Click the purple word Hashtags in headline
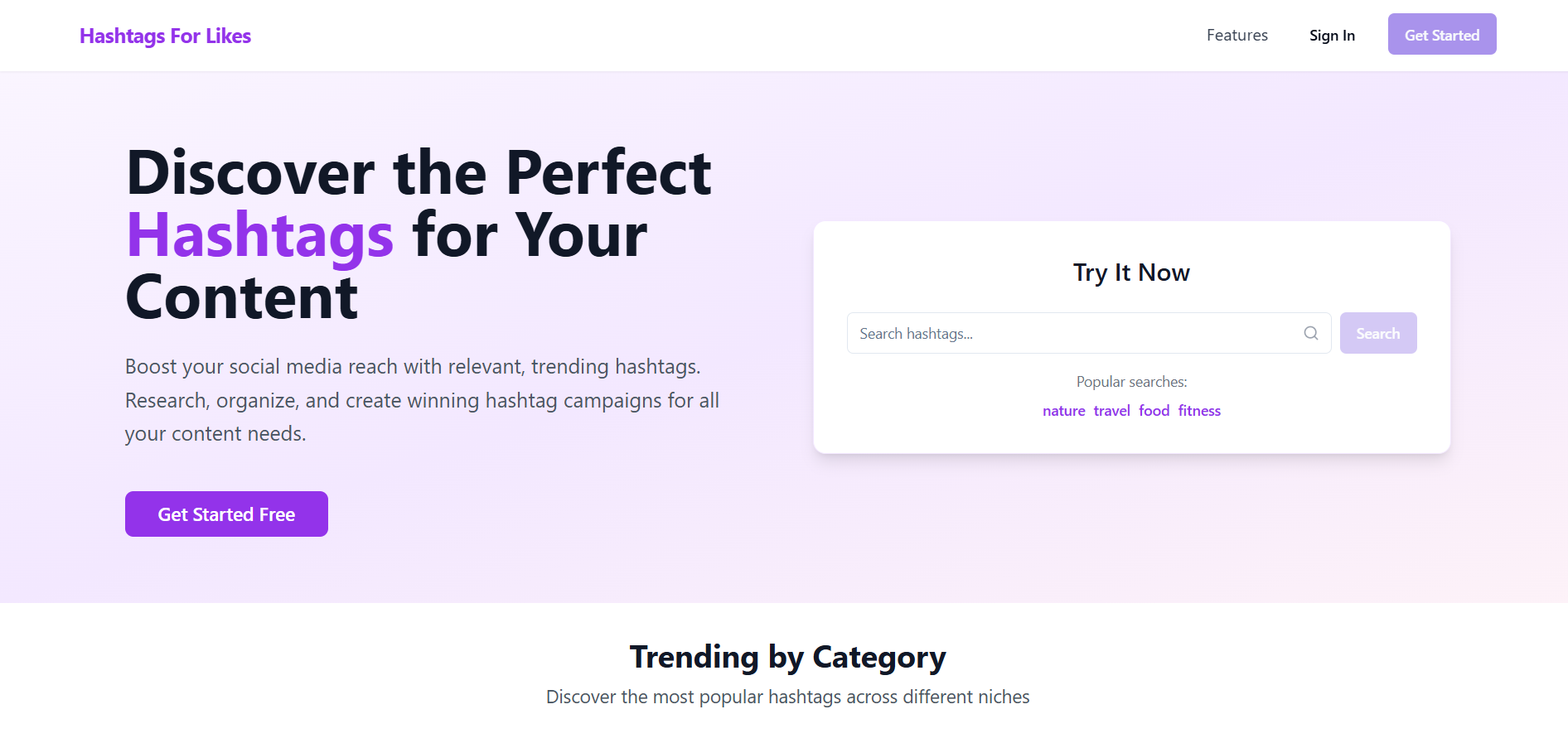The height and width of the screenshot is (743, 1568). click(x=259, y=235)
